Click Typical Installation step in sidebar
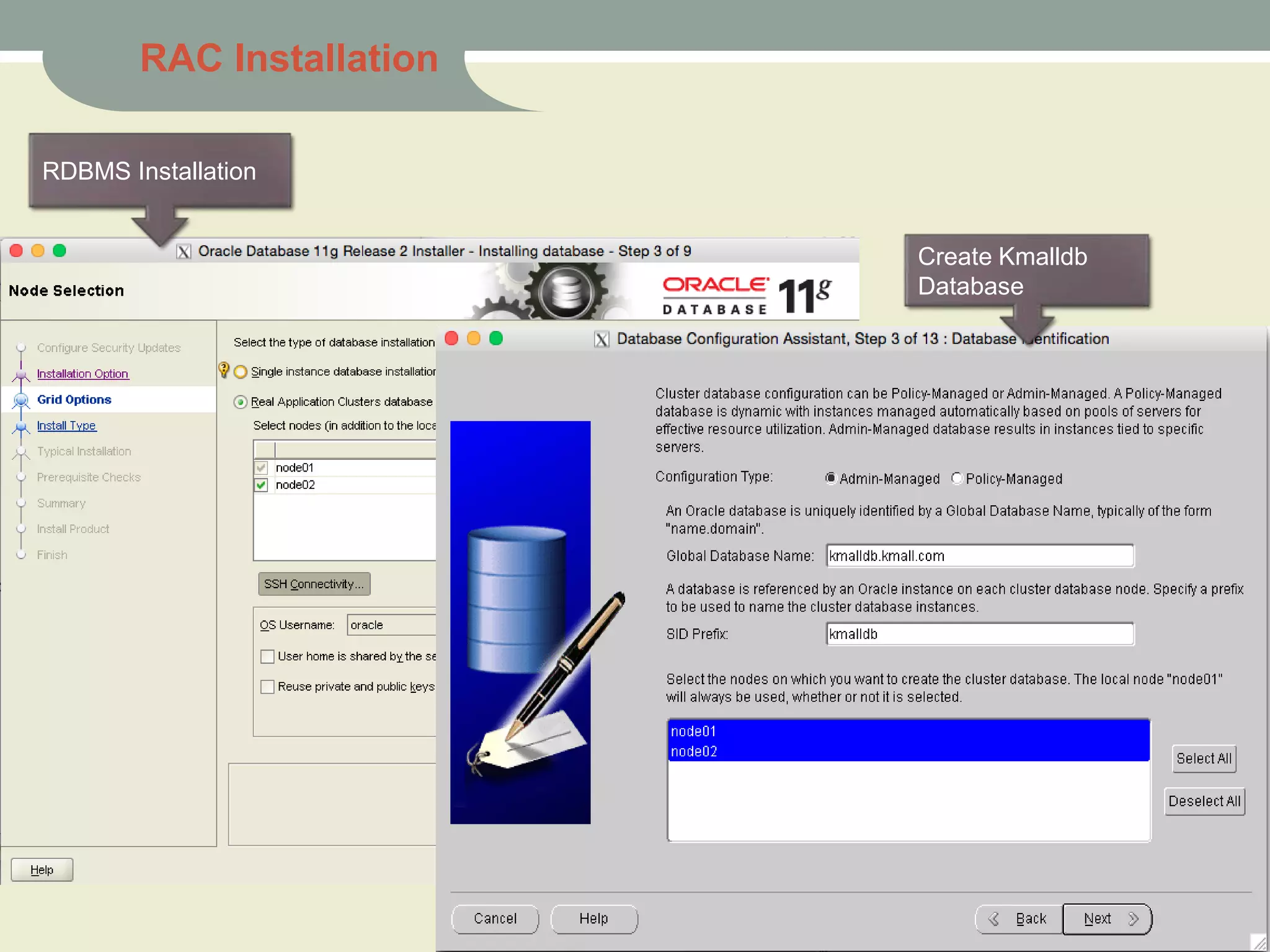 pos(84,451)
